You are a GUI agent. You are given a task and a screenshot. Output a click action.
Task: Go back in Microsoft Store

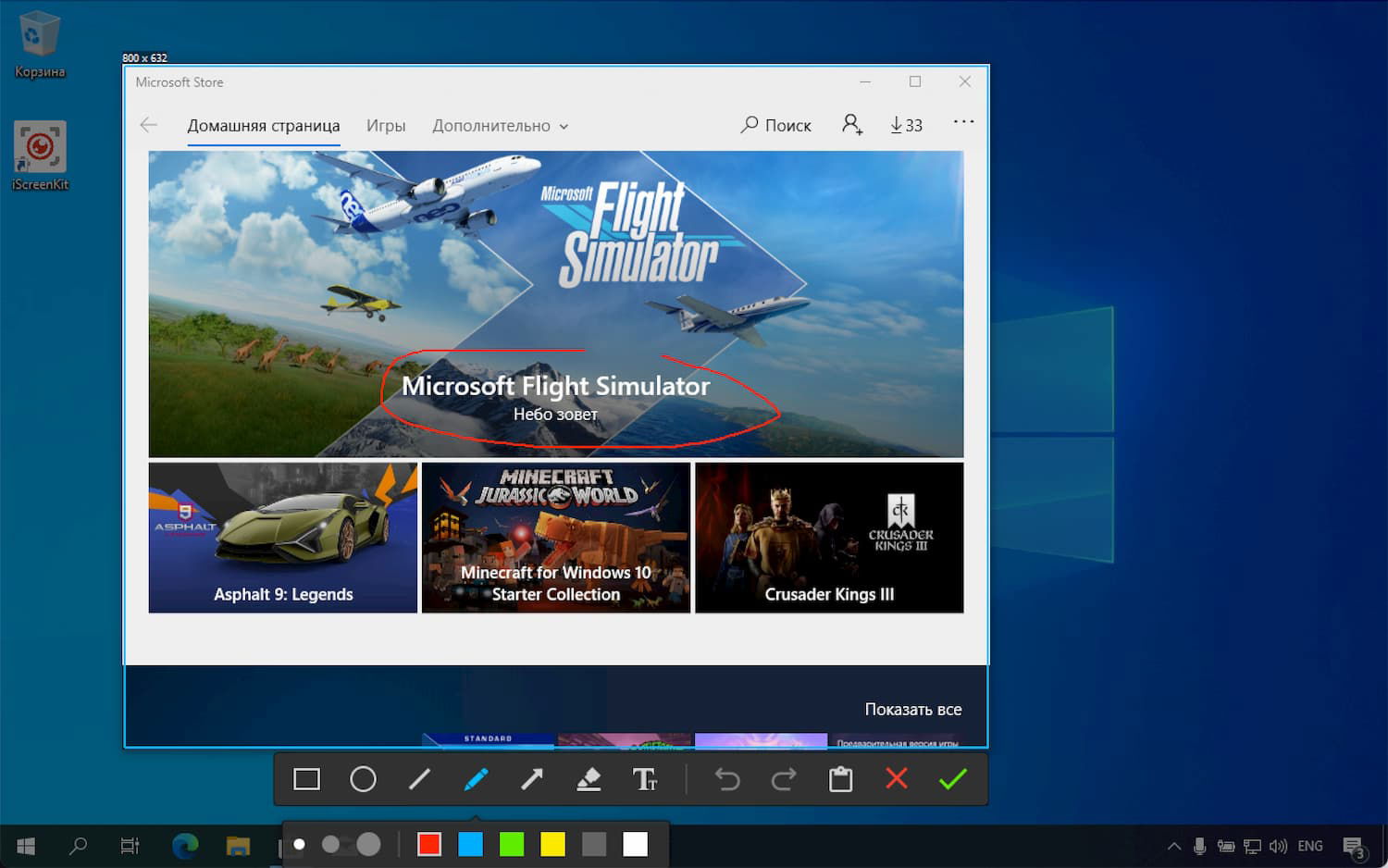[148, 125]
